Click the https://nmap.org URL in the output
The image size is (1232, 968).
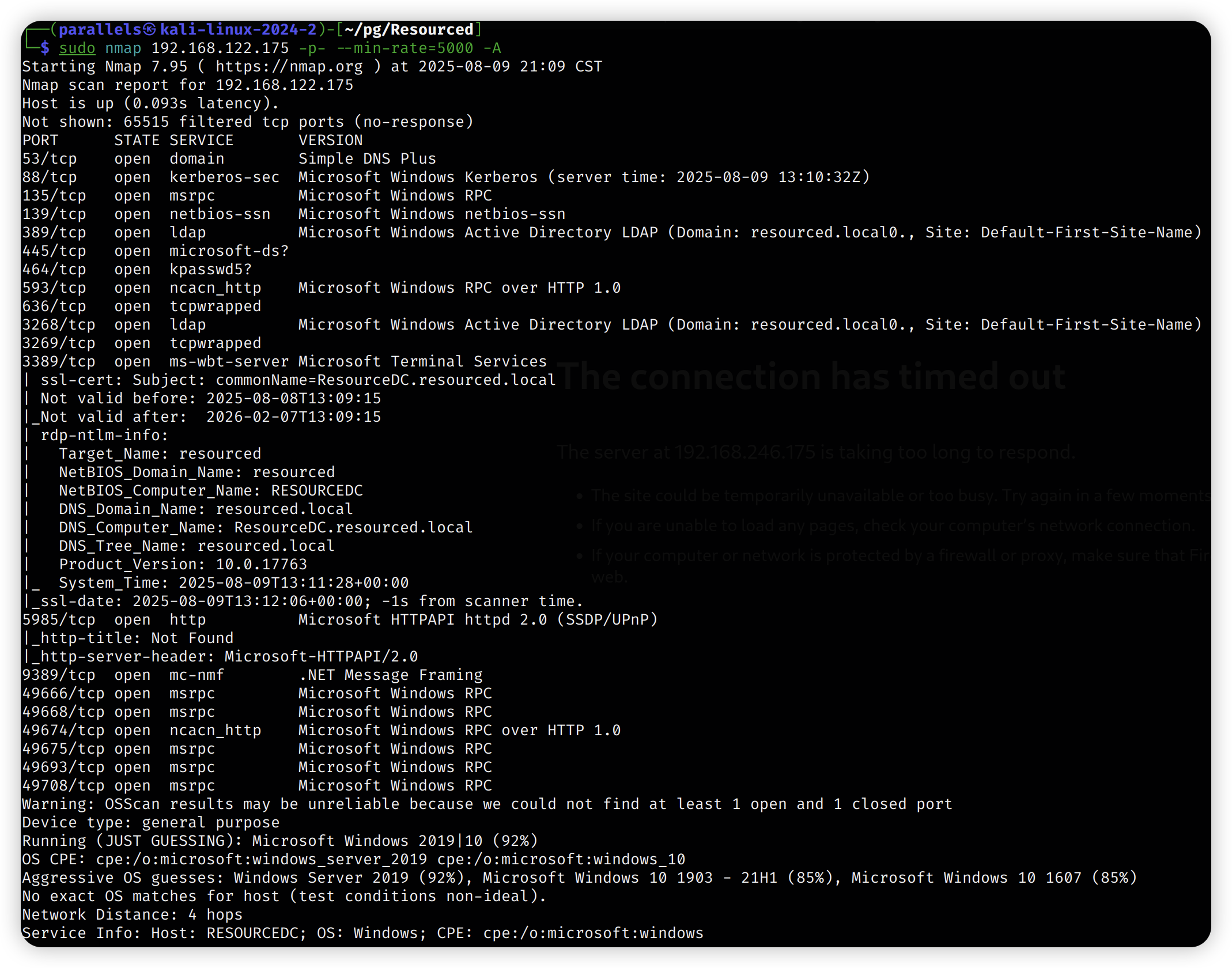289,67
